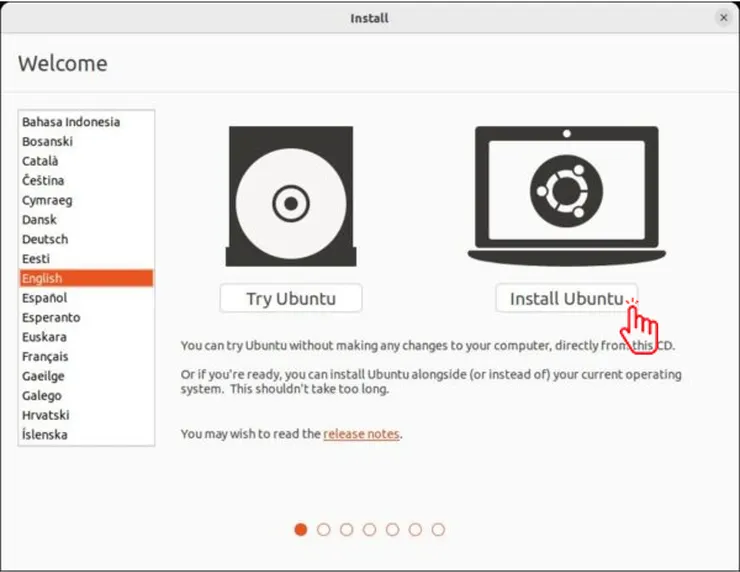Select Español language

coord(86,298)
